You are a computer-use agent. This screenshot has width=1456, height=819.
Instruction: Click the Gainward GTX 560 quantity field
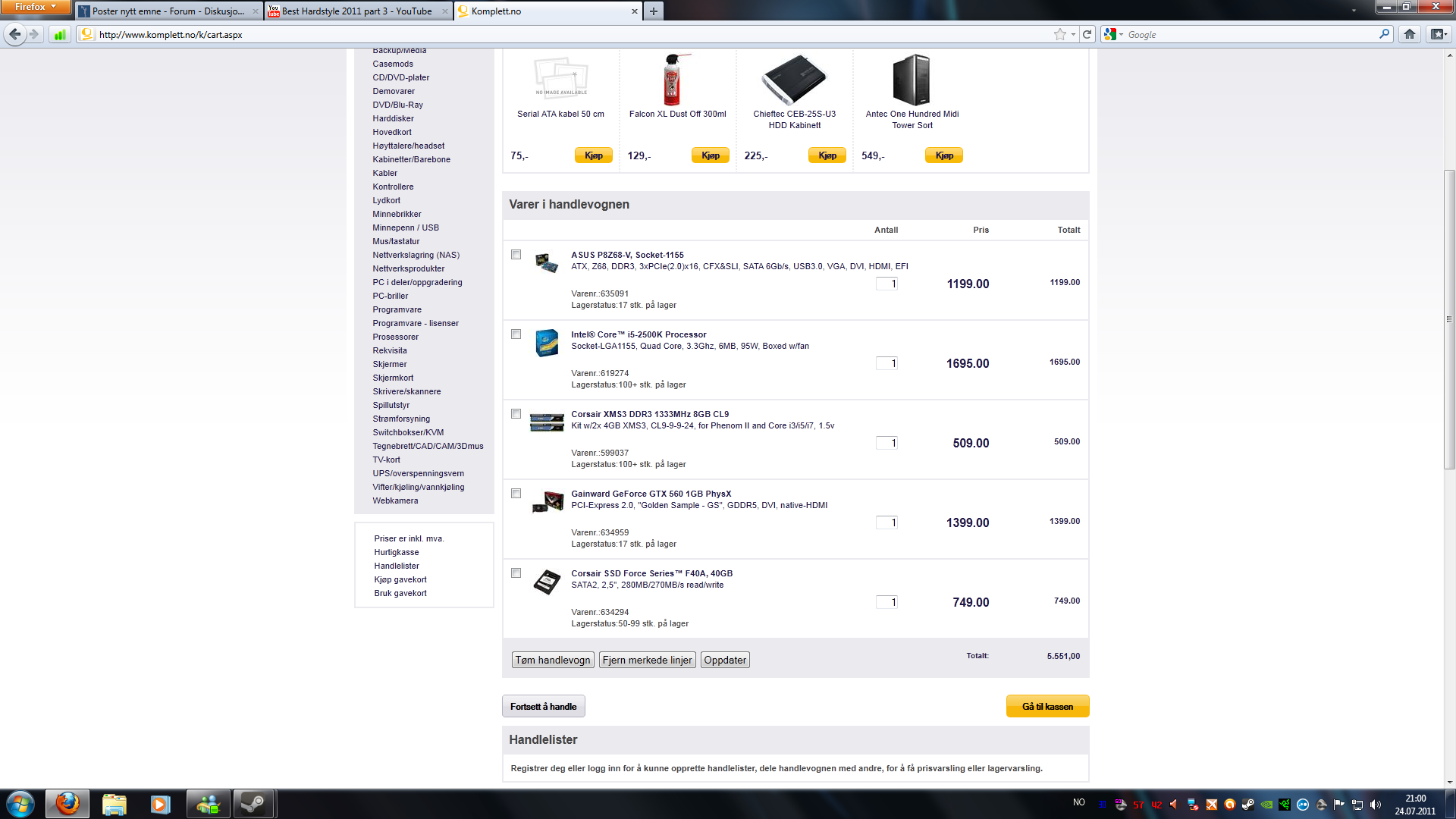[886, 522]
